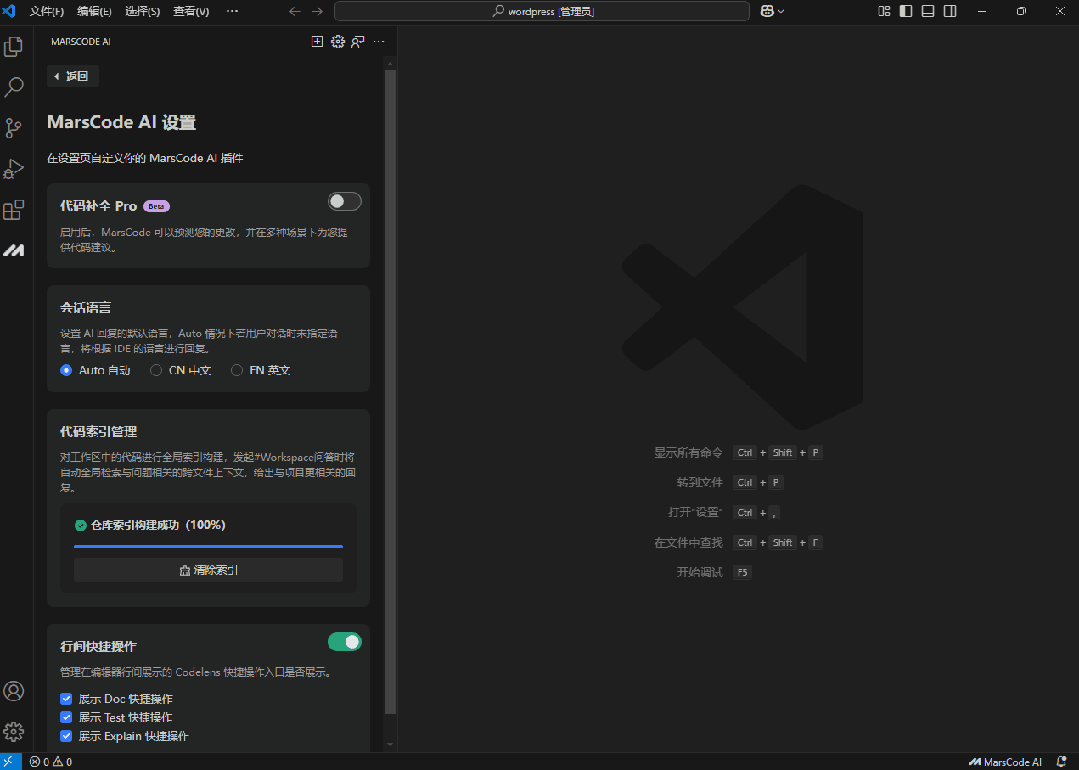Open the MarsCode AI panel more actions
Screen dimensions: 1079x770
coord(379,42)
